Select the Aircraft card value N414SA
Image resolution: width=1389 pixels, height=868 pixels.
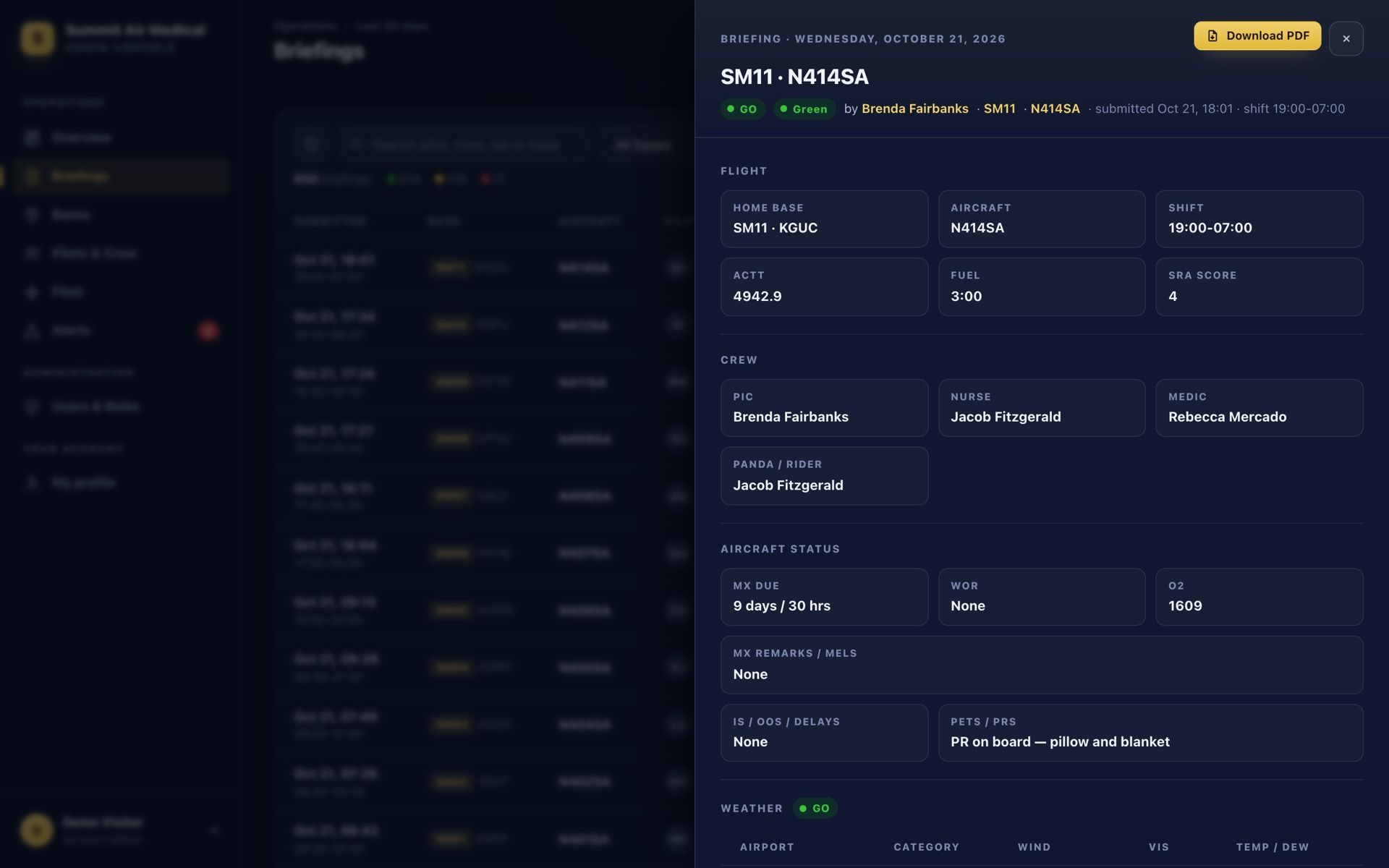pyautogui.click(x=977, y=228)
